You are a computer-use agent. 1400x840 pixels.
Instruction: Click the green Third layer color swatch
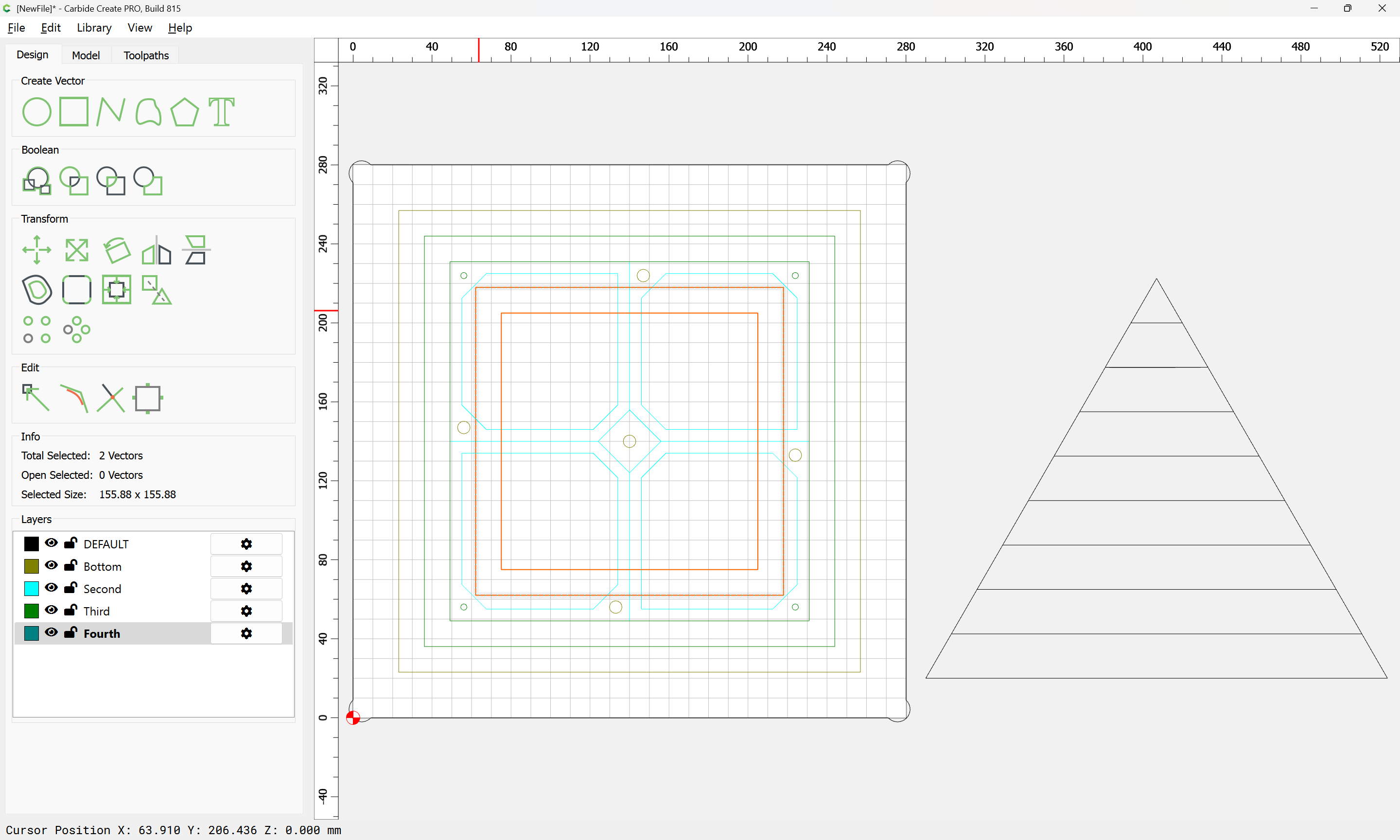pyautogui.click(x=32, y=611)
